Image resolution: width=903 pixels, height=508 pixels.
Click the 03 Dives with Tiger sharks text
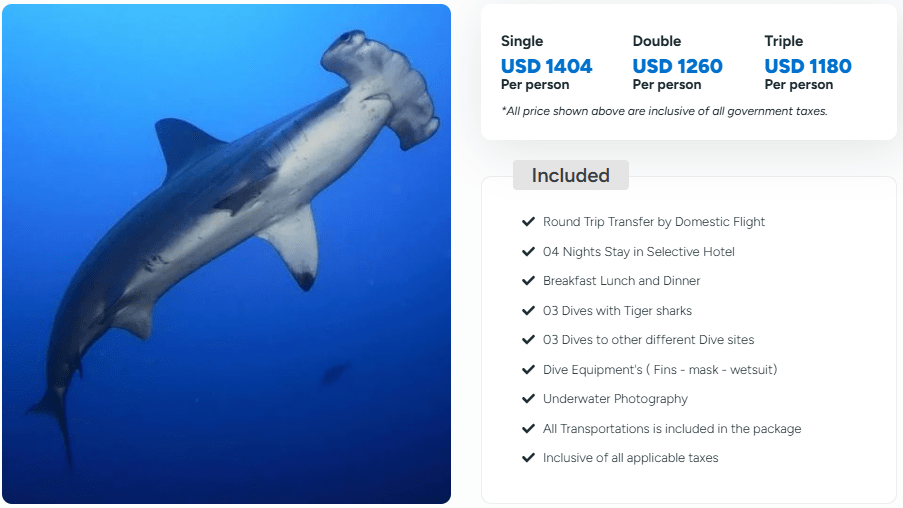(617, 311)
